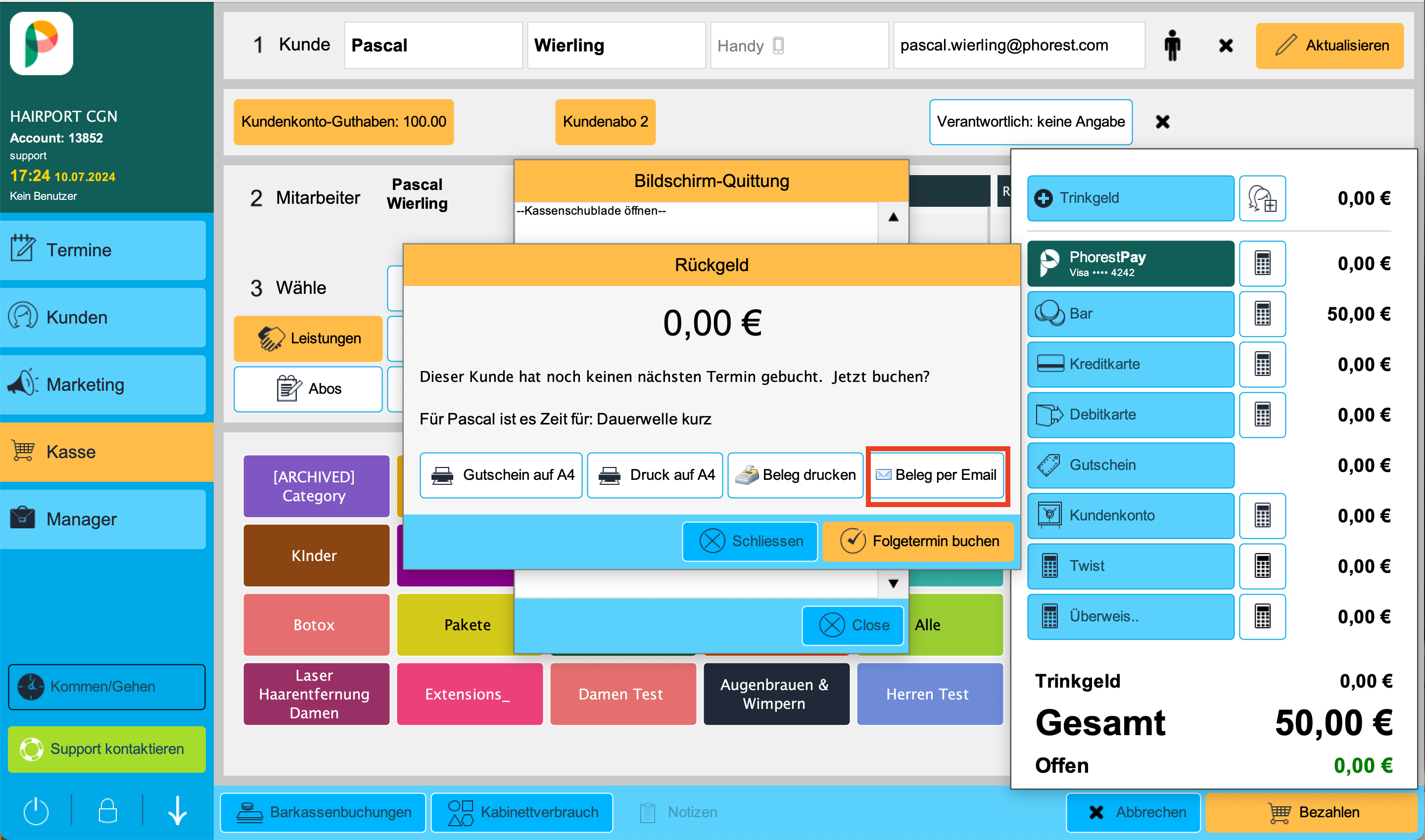This screenshot has width=1425, height=840.
Task: Open Marketing in the sidebar
Action: click(x=103, y=384)
